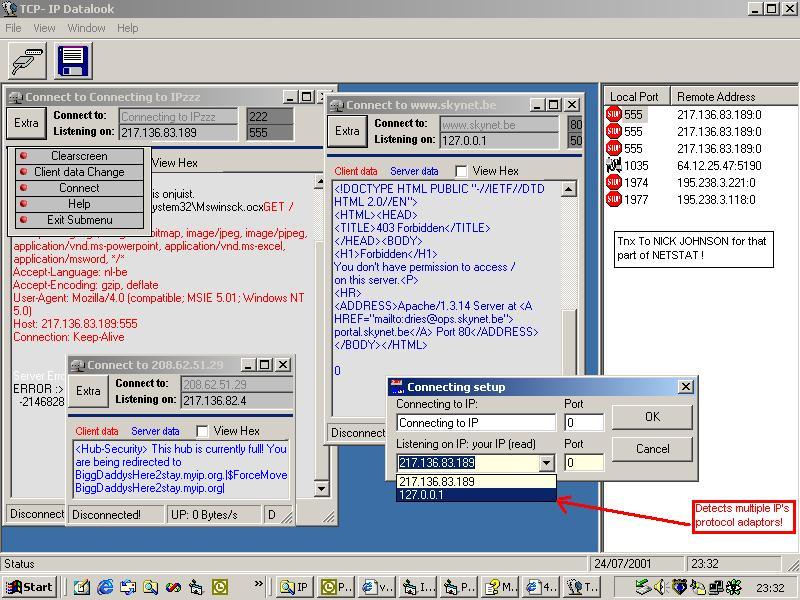
Task: Open the Window menu
Action: [x=86, y=28]
